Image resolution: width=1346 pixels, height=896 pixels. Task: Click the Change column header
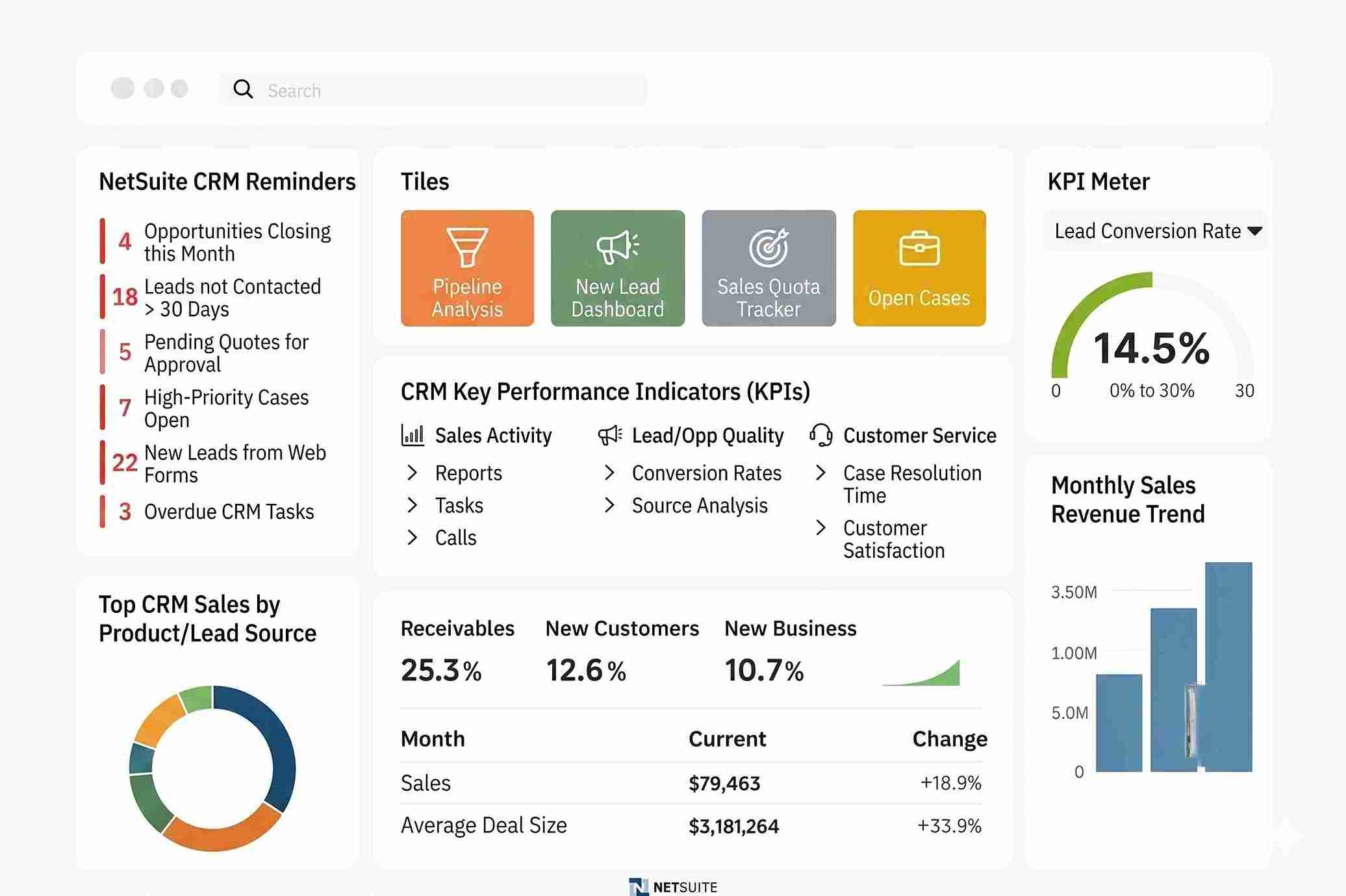coord(950,739)
